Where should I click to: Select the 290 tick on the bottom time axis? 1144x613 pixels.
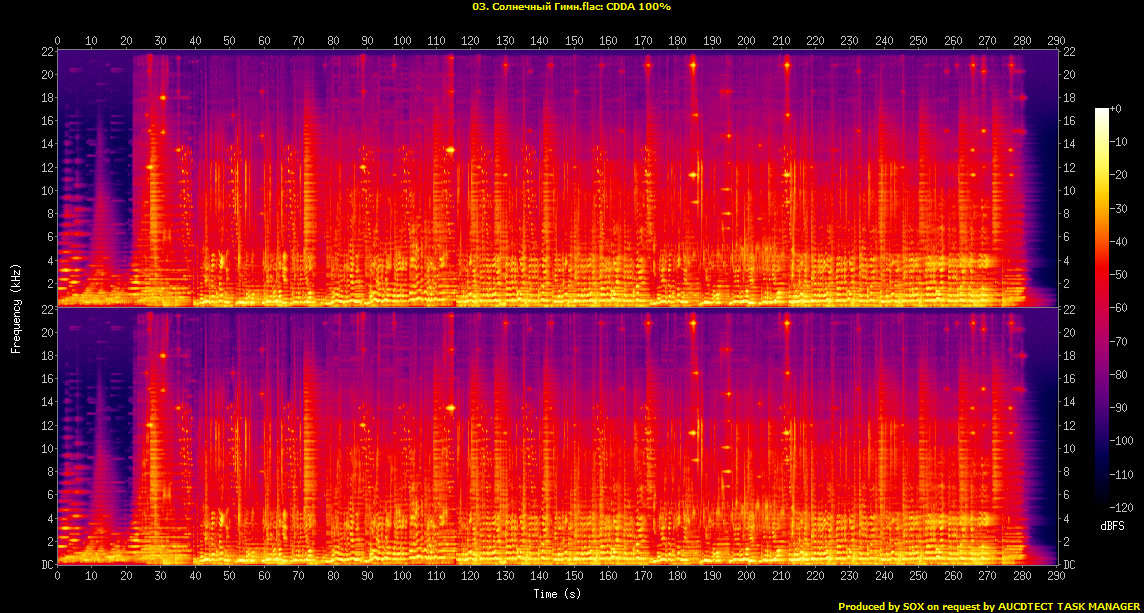[1056, 577]
